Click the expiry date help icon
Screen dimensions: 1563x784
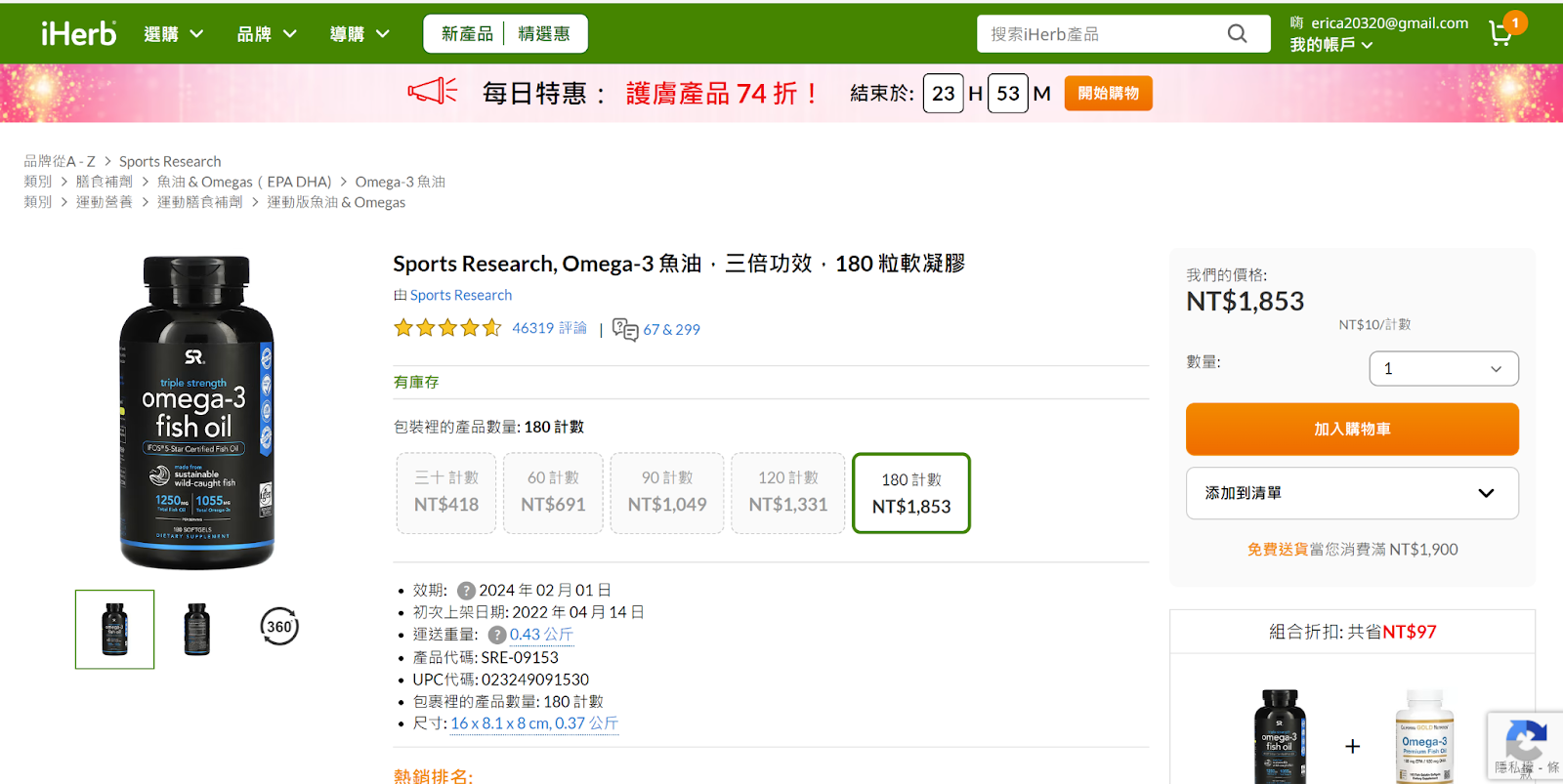[466, 591]
